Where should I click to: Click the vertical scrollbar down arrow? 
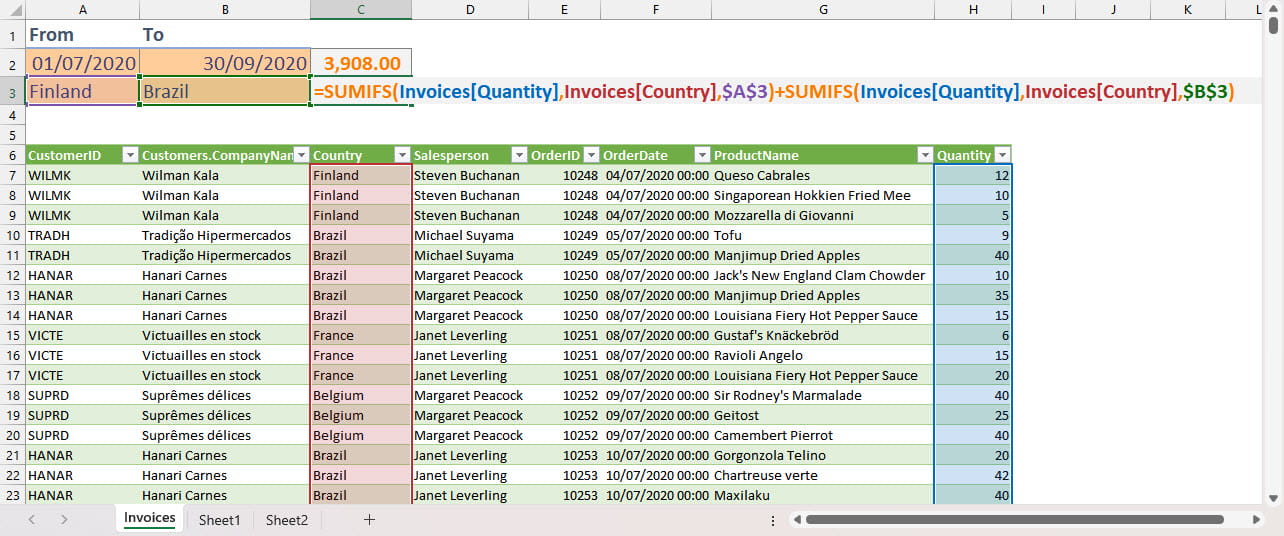(1274, 498)
